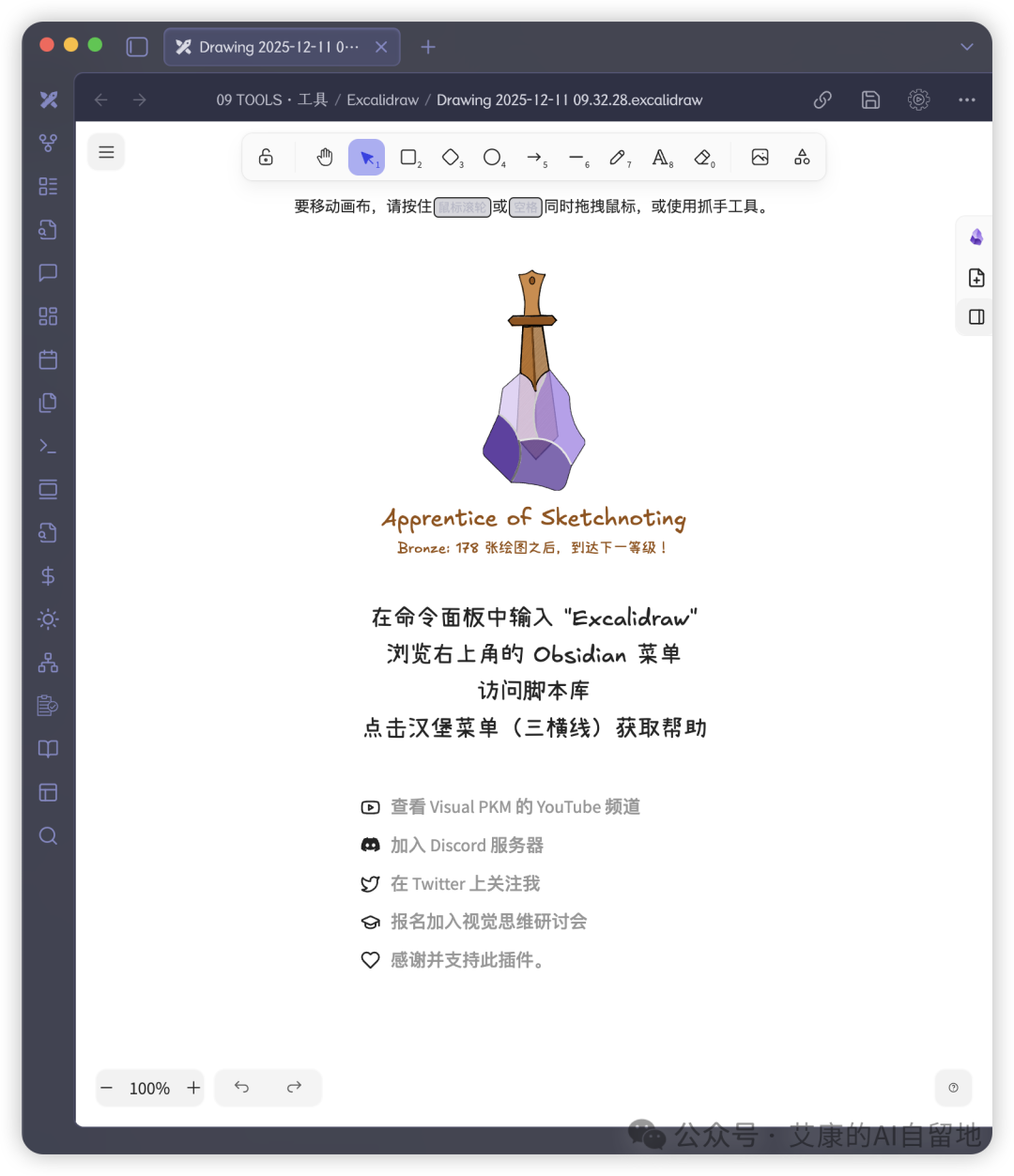Open the terminal prompt ribbon icon

[x=48, y=446]
